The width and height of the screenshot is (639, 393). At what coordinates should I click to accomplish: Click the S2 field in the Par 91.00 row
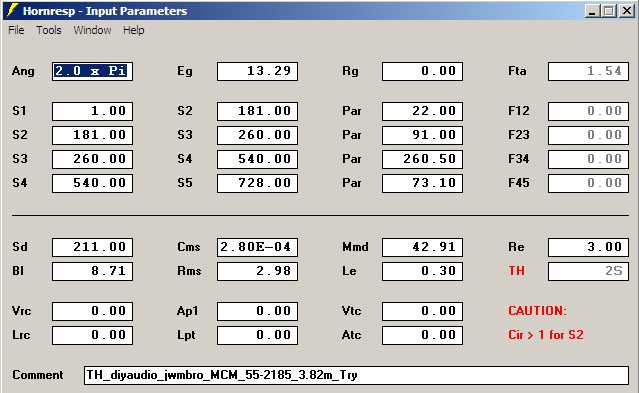coord(93,135)
